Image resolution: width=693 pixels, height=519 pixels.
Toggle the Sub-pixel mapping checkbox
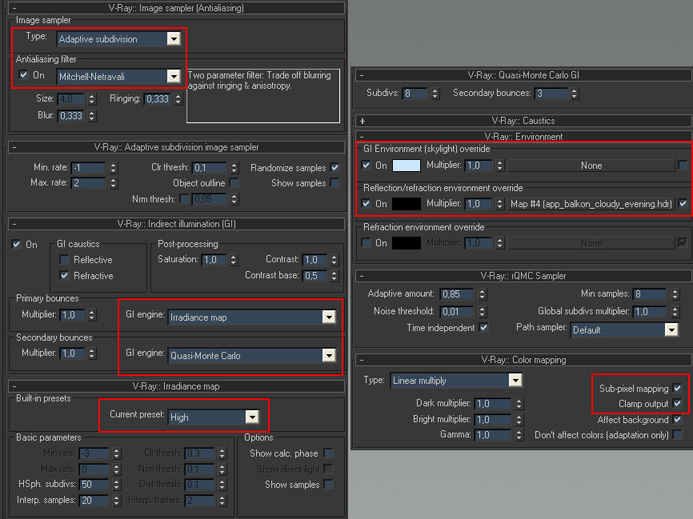tap(677, 388)
